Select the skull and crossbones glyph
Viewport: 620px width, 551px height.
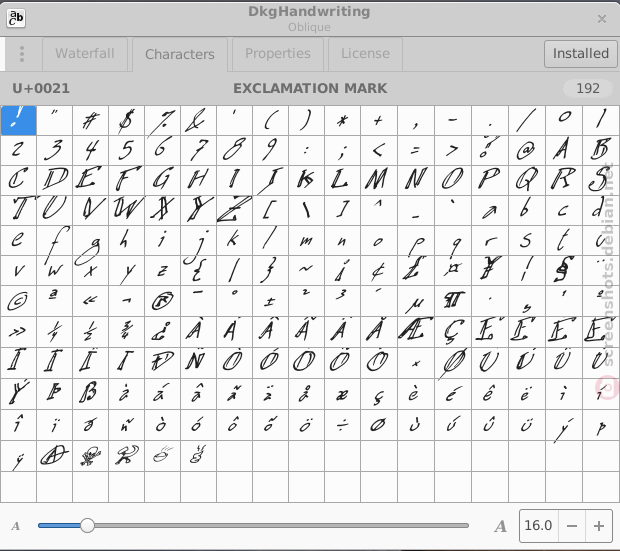91,456
